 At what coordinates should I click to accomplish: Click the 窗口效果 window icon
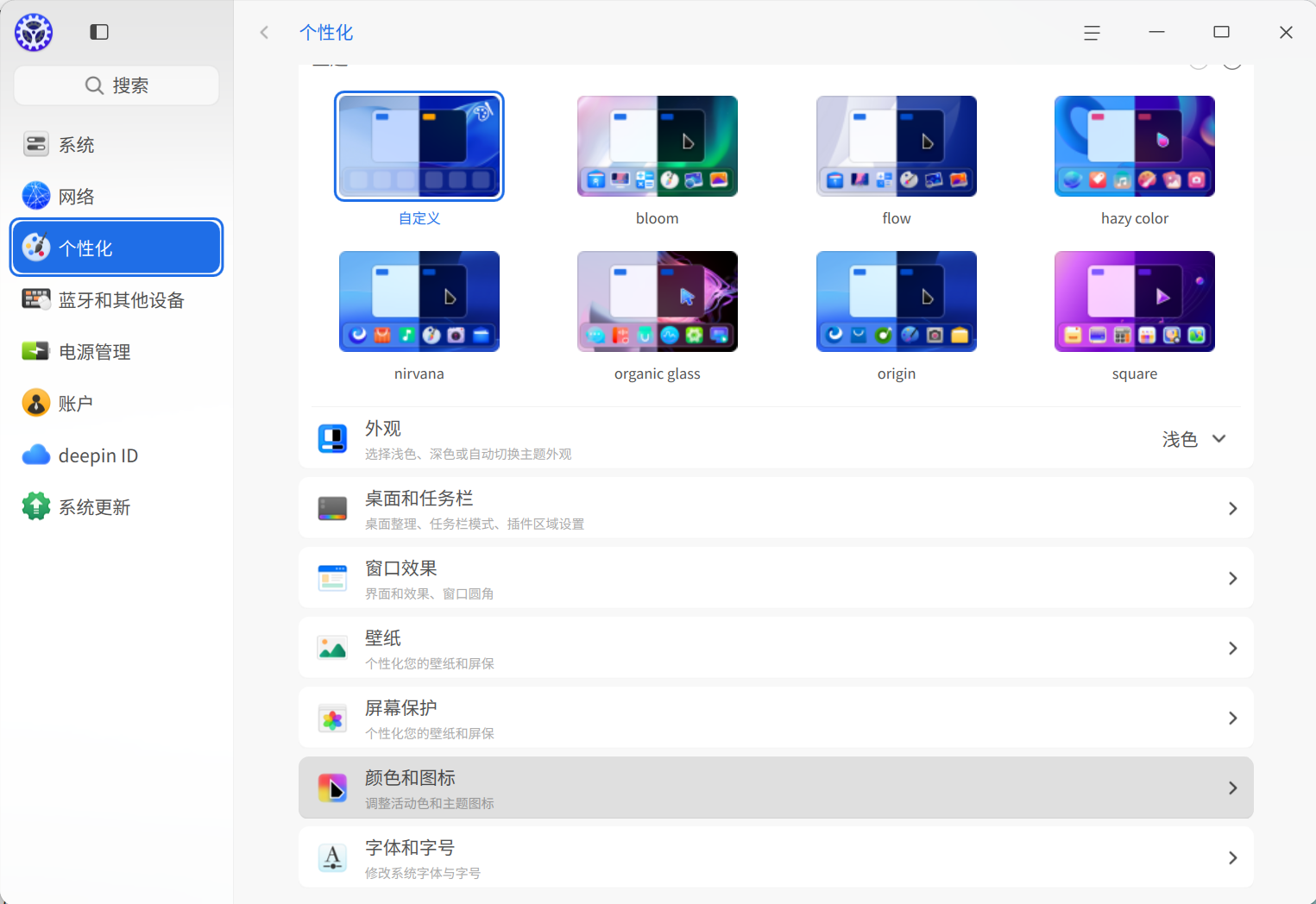pos(332,579)
